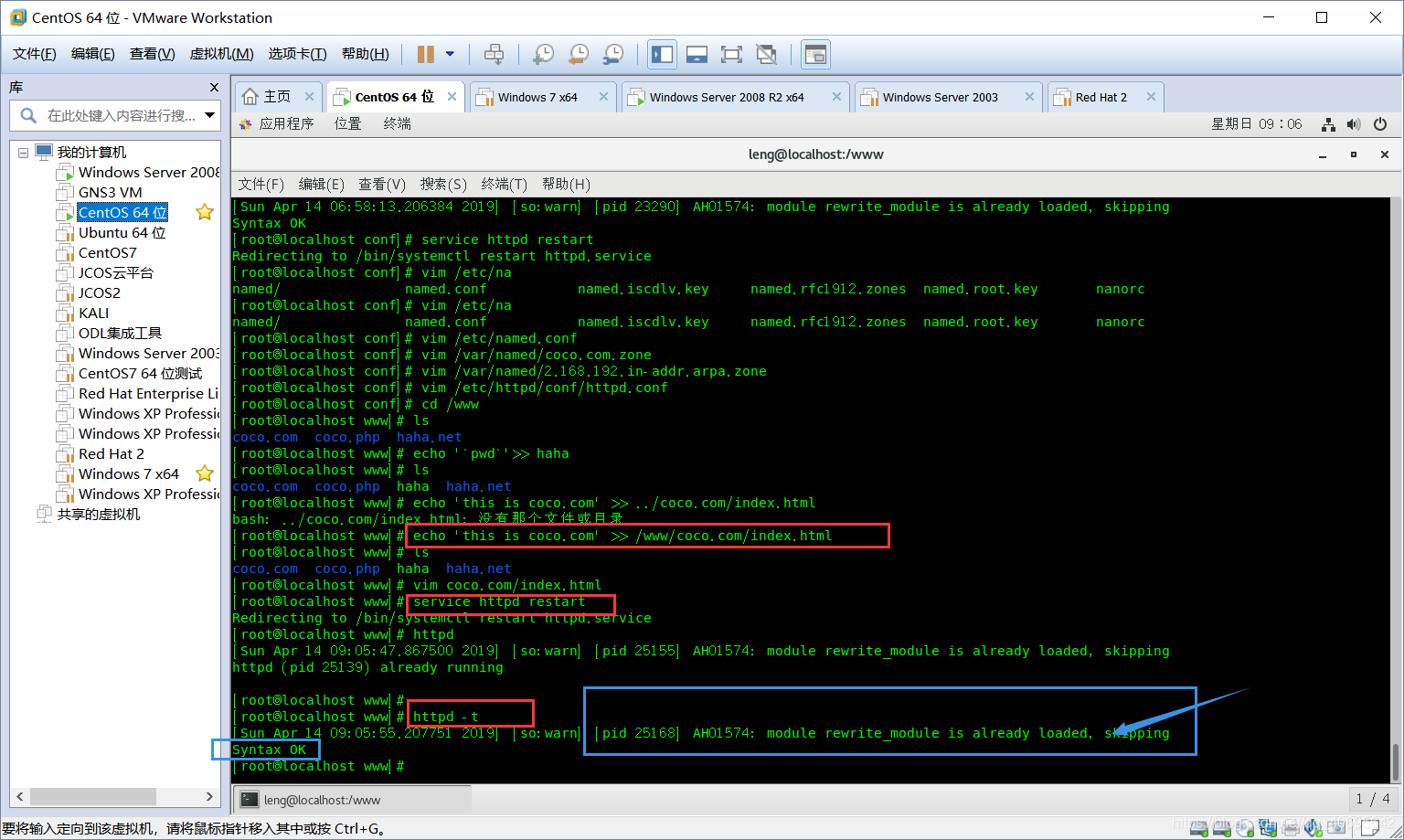Select KALI in the library tree
Screen dimensions: 1404x840
pos(93,313)
